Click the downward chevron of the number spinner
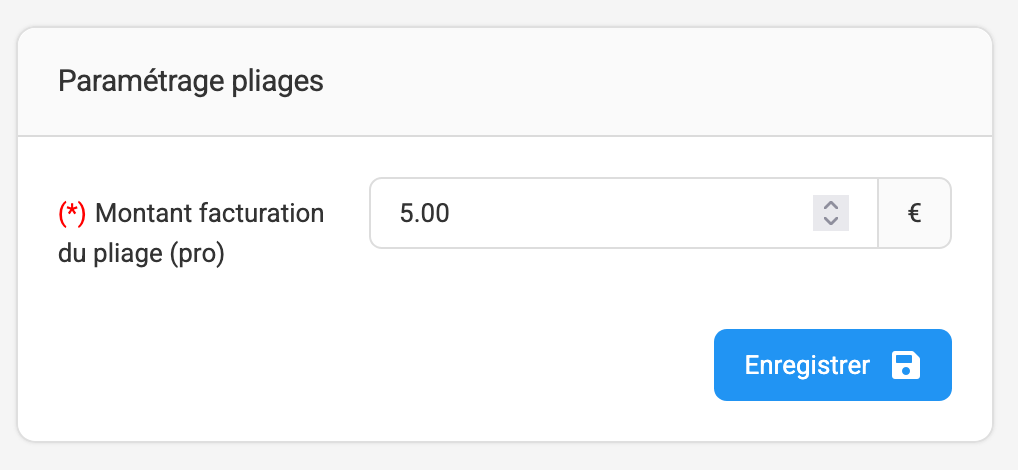 pyautogui.click(x=831, y=221)
